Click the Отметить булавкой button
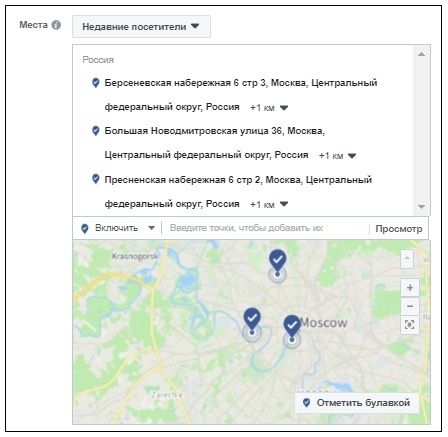The width and height of the screenshot is (448, 437). [357, 403]
